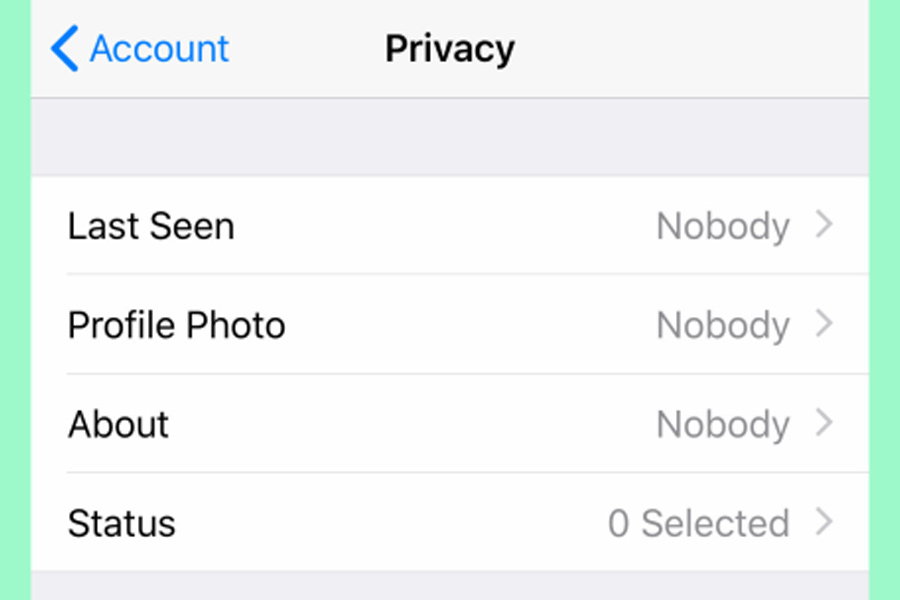Click the Account label text
Screen dimensions: 900x600
158,48
